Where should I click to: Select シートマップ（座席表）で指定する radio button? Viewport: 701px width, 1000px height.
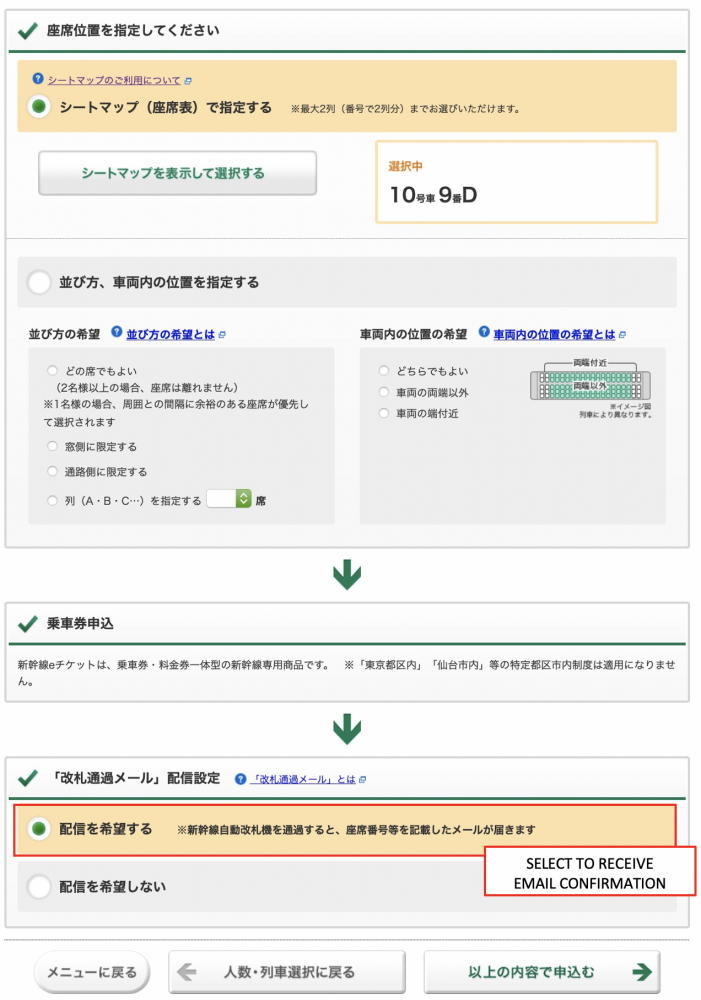(x=39, y=107)
